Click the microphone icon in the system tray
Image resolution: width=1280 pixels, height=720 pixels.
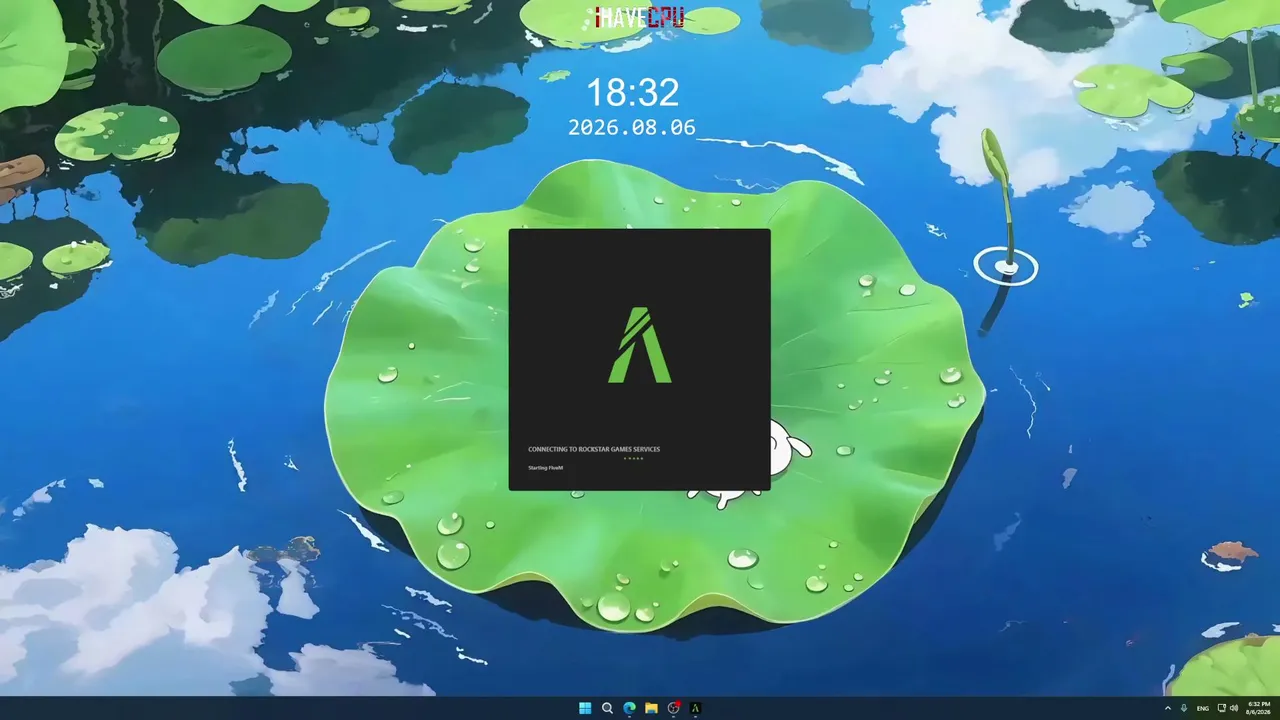[1184, 708]
